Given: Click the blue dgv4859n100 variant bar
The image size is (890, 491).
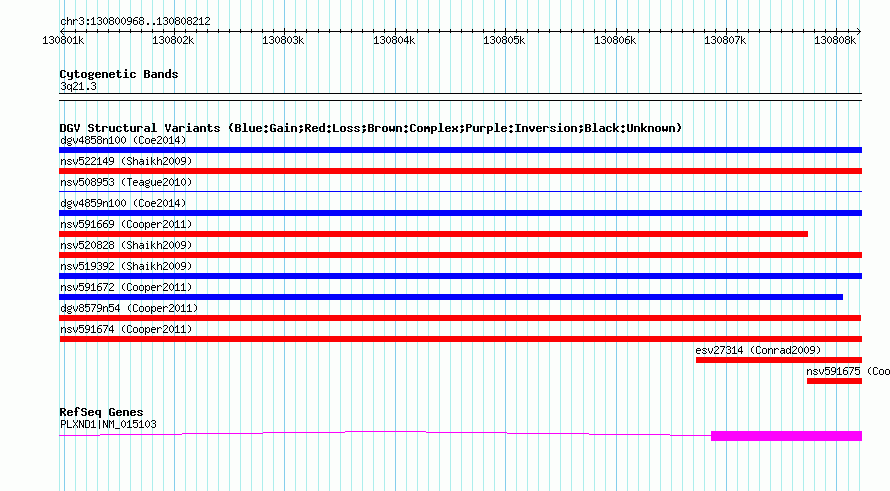Looking at the screenshot, I should [x=460, y=213].
